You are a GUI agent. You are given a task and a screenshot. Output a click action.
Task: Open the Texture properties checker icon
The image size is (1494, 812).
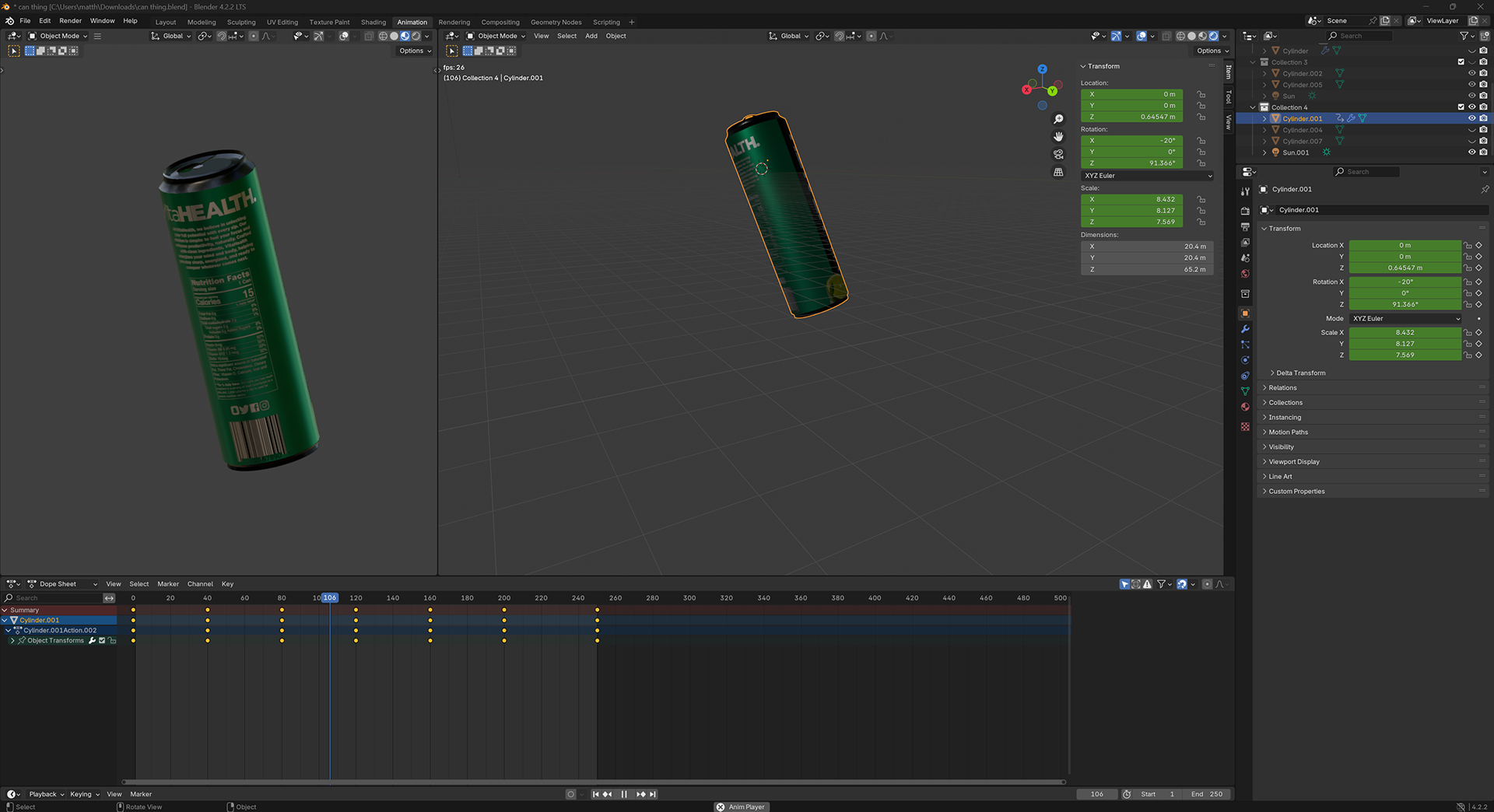pos(1245,427)
